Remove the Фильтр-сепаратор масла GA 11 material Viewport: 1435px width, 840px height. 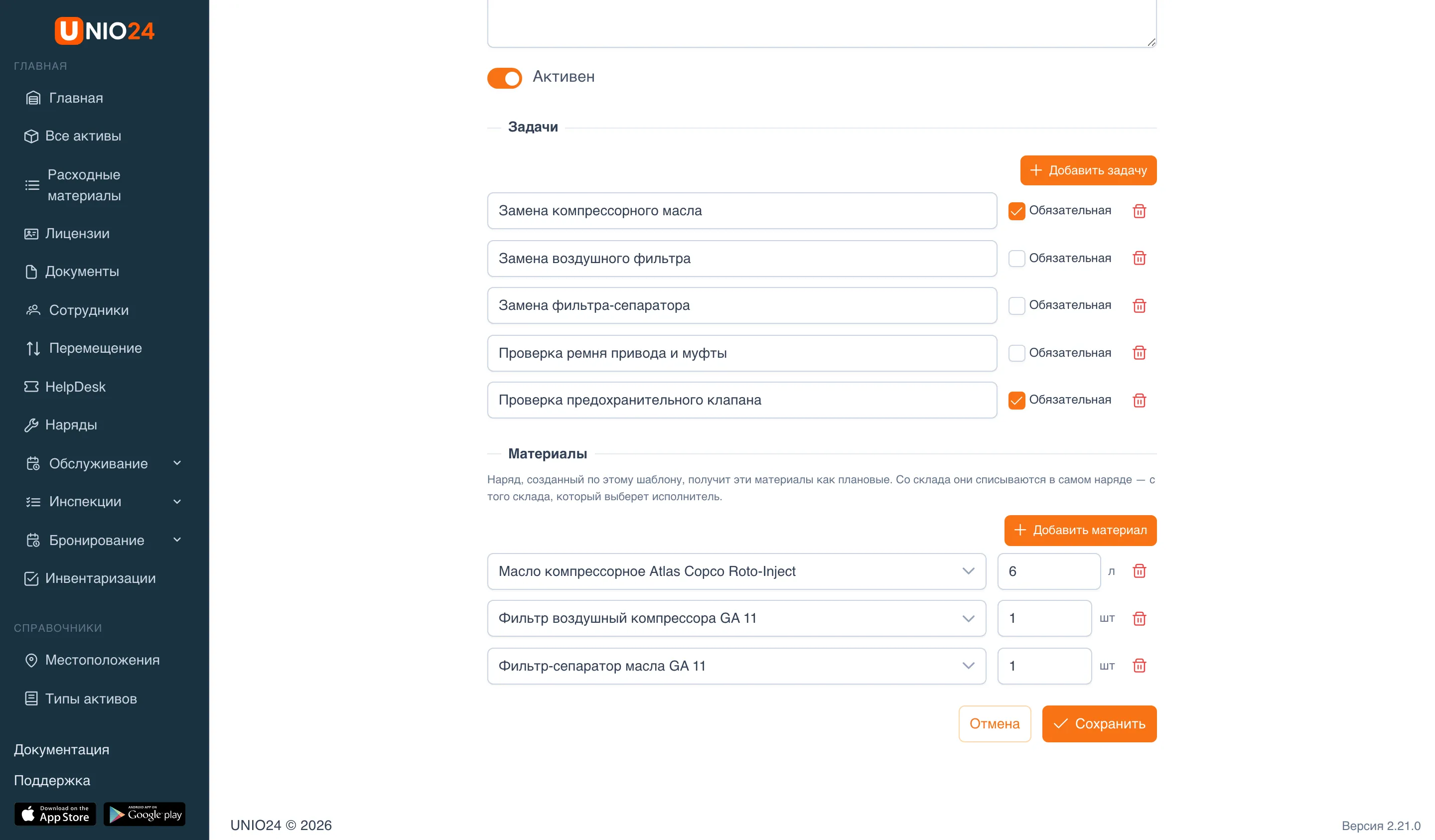click(x=1139, y=666)
